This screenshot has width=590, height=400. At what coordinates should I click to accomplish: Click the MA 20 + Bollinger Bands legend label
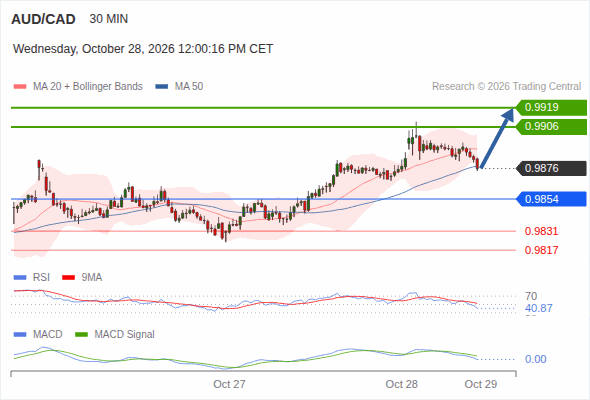88,87
